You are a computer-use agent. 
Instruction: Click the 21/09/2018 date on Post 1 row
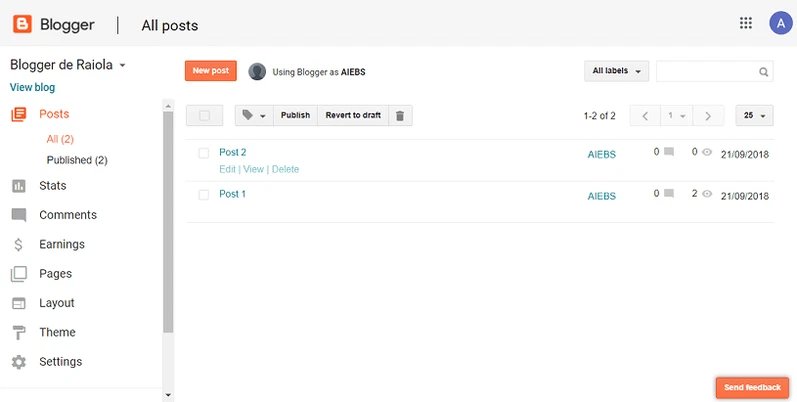click(x=745, y=196)
